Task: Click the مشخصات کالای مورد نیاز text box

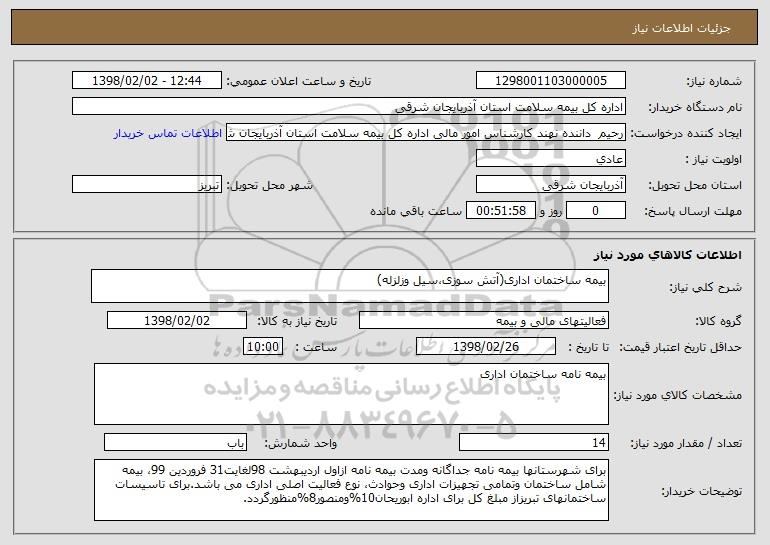Action: 351,394
